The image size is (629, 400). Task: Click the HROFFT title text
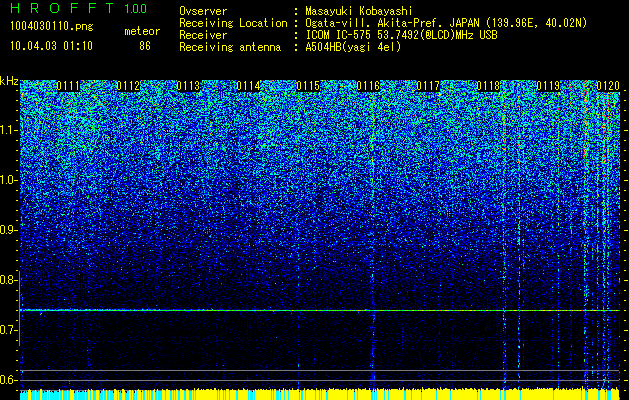coord(62,8)
